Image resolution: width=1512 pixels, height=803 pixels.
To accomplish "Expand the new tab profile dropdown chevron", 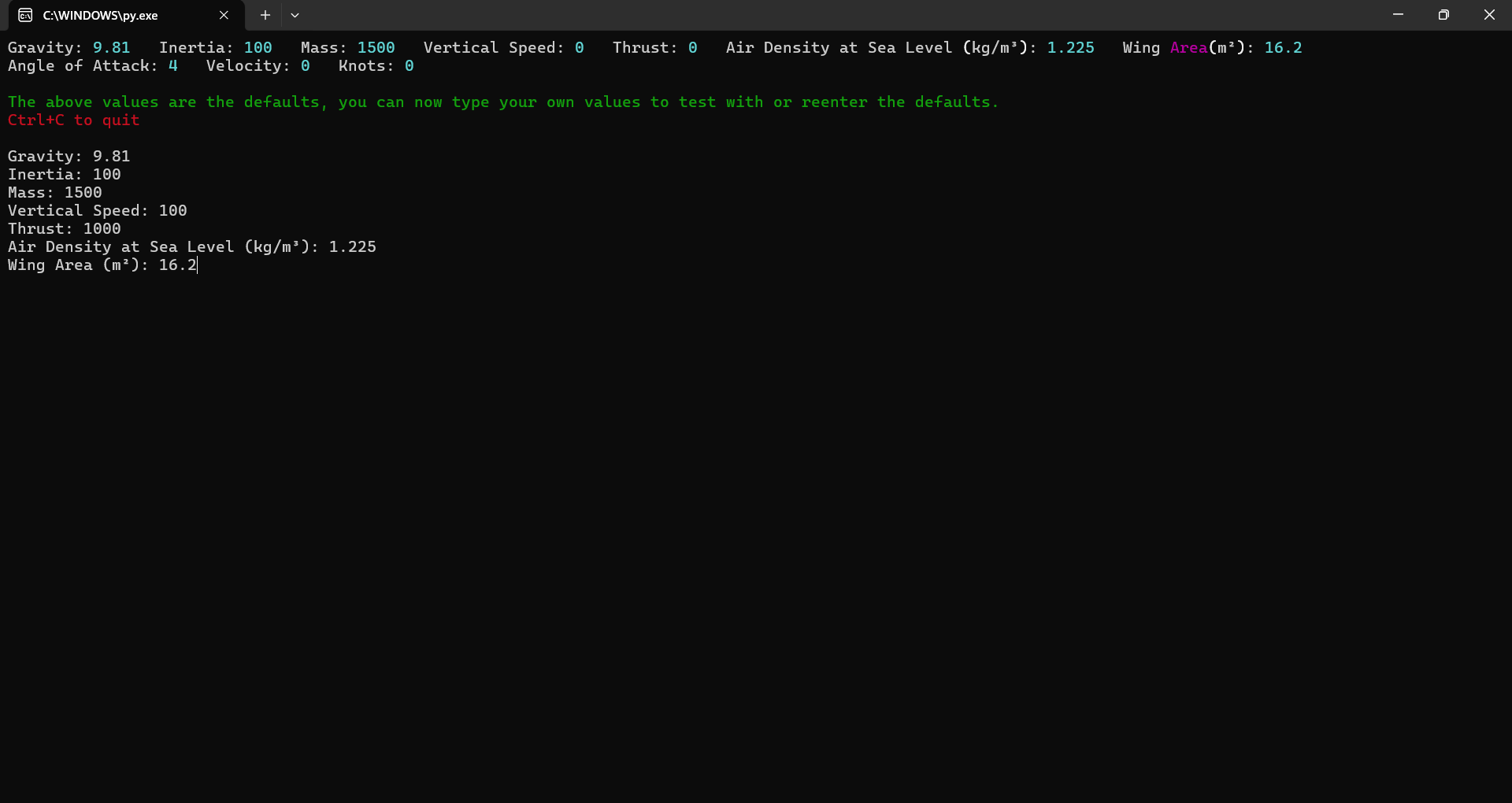I will tap(295, 15).
